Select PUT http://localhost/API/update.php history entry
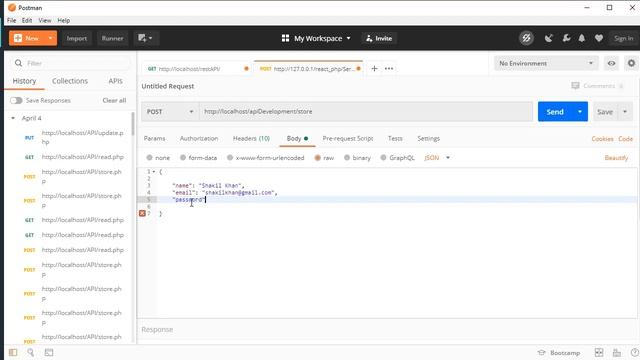Viewport: 640px width, 360px height. [73, 138]
